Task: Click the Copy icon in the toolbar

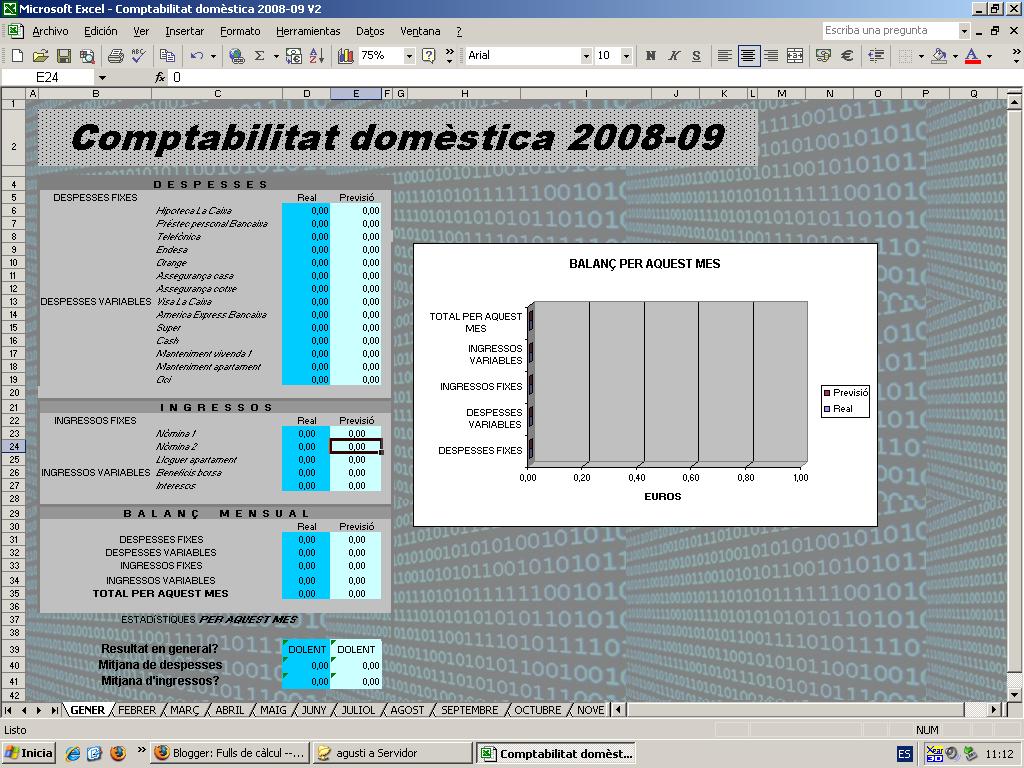Action: coord(167,56)
